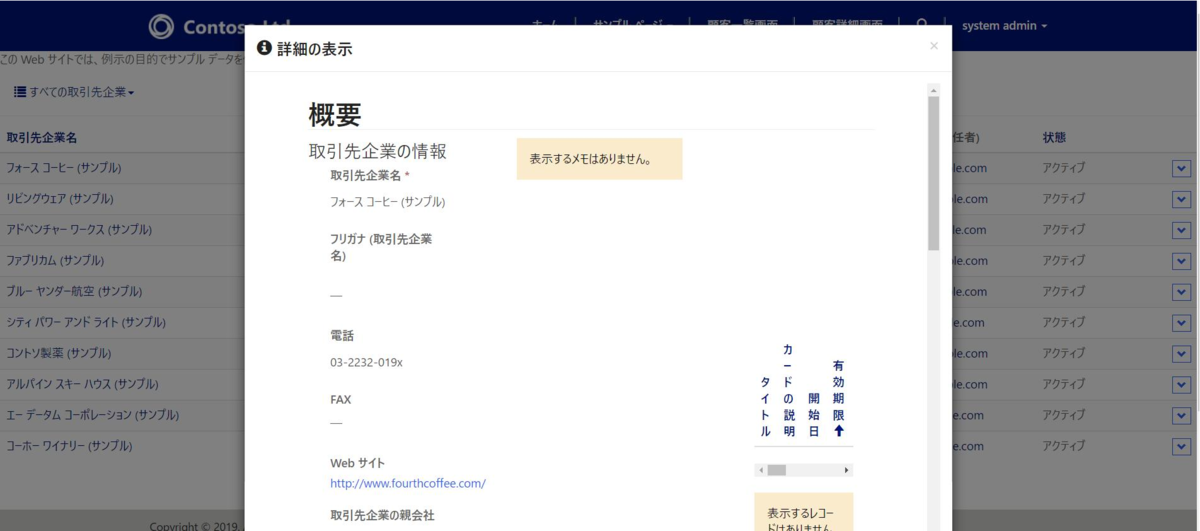The width and height of the screenshot is (1200, 531).
Task: Sort by タイトル column header
Action: tap(765, 407)
